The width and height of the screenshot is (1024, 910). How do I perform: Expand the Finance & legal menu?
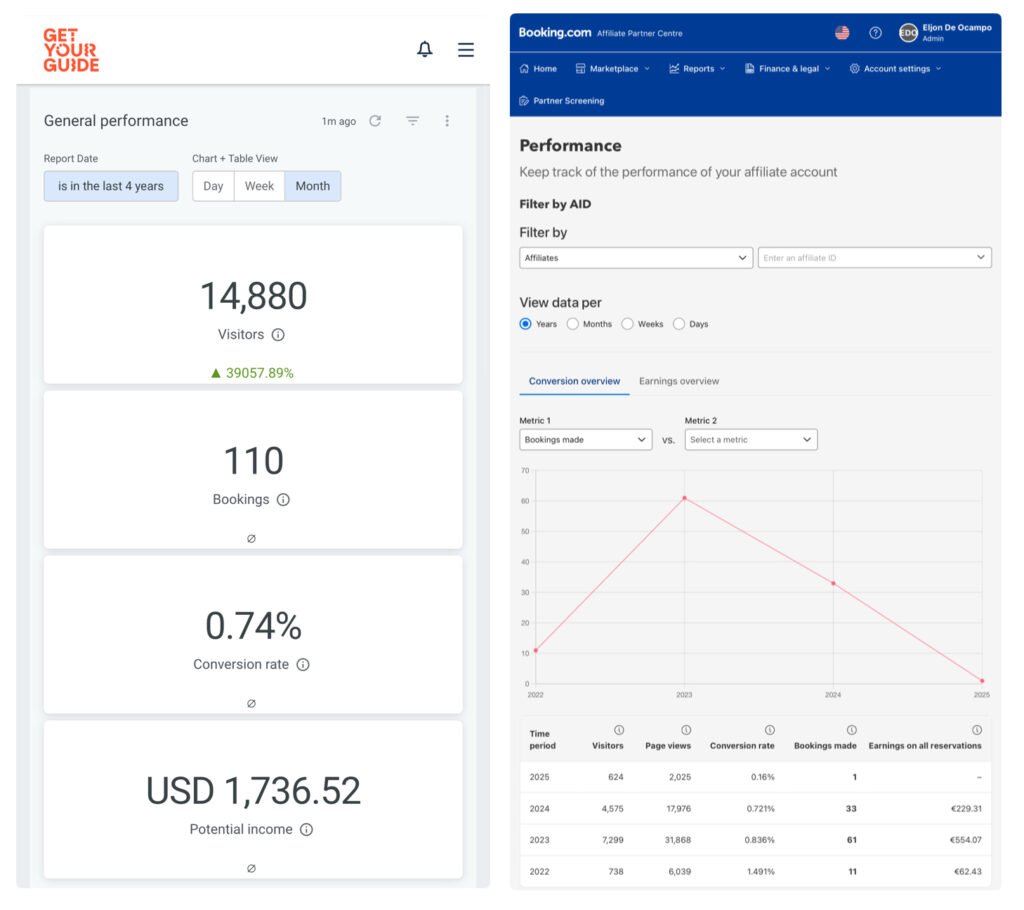[x=788, y=69]
